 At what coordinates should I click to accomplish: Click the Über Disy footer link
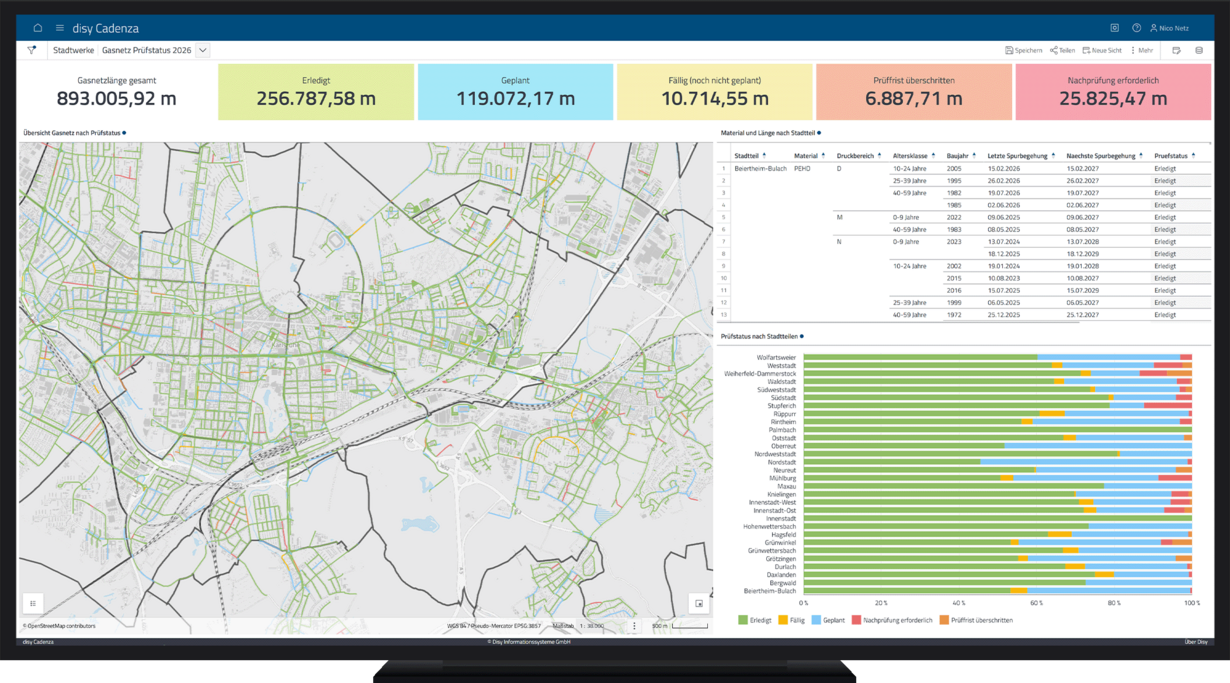pos(1196,642)
